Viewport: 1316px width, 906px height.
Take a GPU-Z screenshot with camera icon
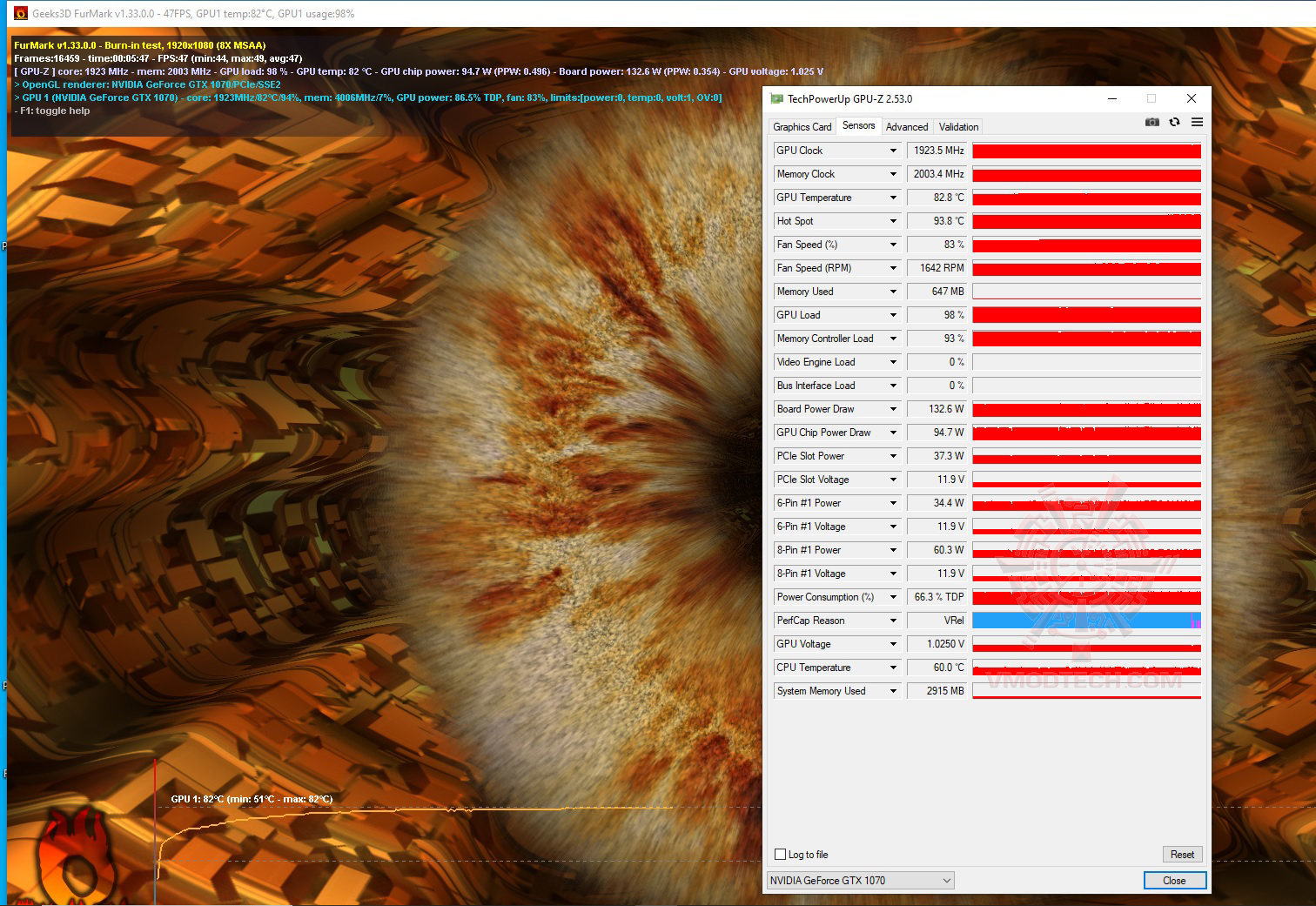[1152, 123]
